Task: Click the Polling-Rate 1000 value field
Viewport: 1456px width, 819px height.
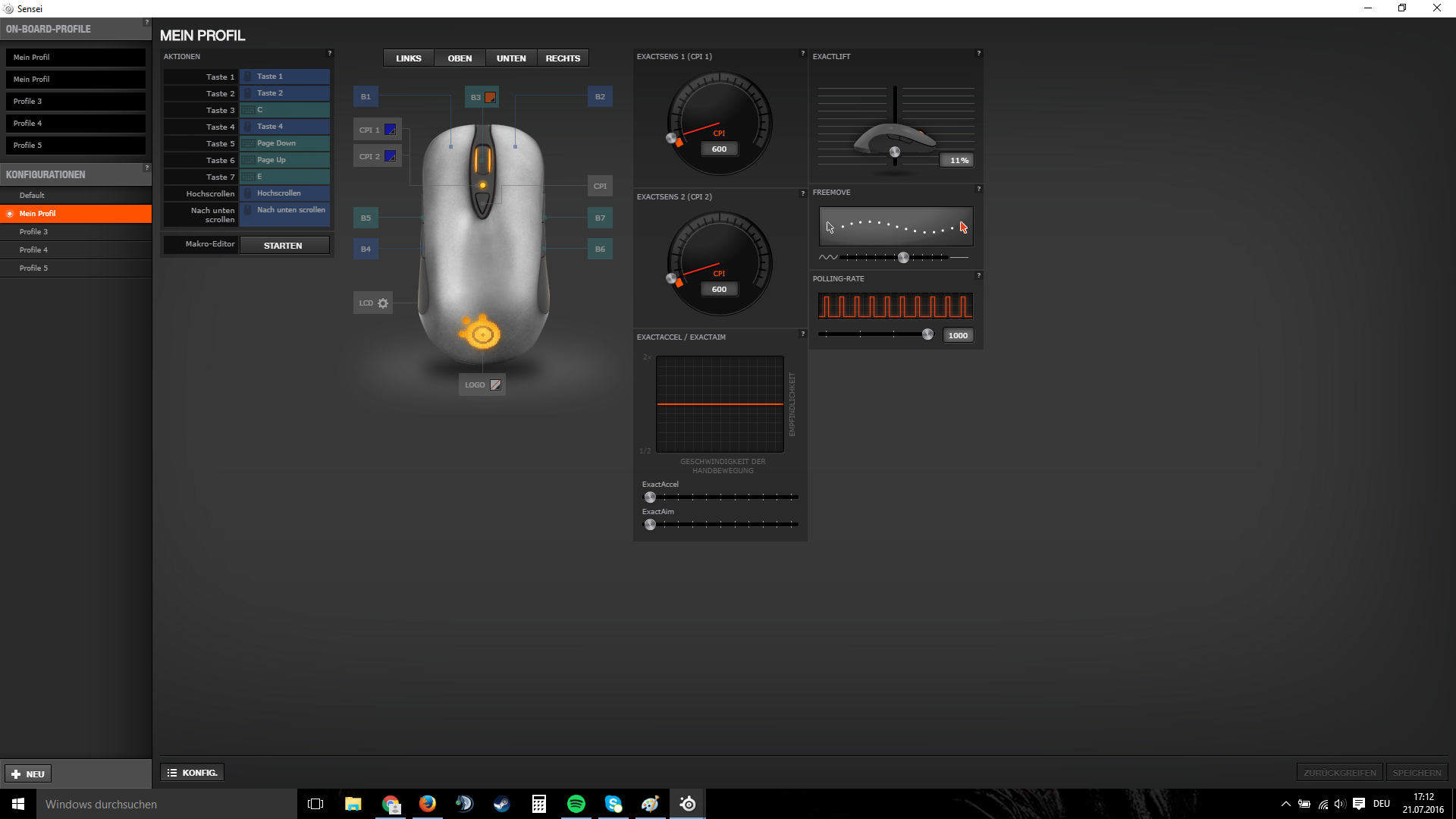Action: [x=958, y=335]
